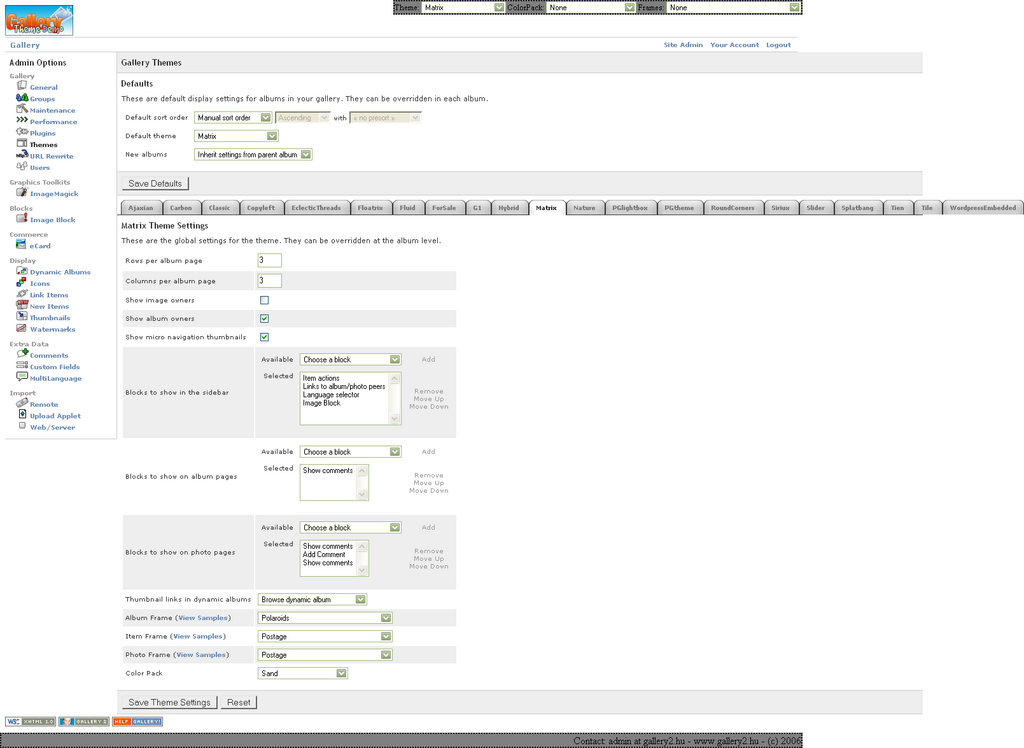1024x748 pixels.
Task: Switch to the Carbon theme tab
Action: [x=181, y=208]
